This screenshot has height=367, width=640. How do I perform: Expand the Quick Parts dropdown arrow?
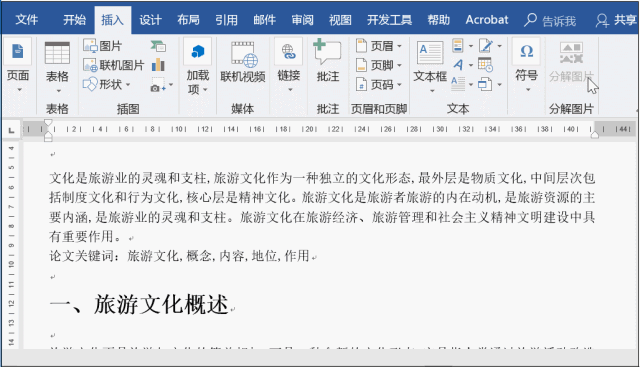pyautogui.click(x=471, y=46)
